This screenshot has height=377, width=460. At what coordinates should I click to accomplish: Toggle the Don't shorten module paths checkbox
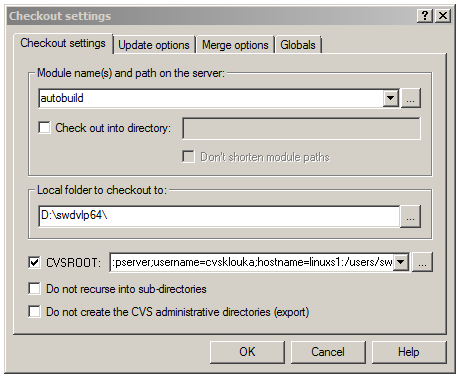click(188, 157)
